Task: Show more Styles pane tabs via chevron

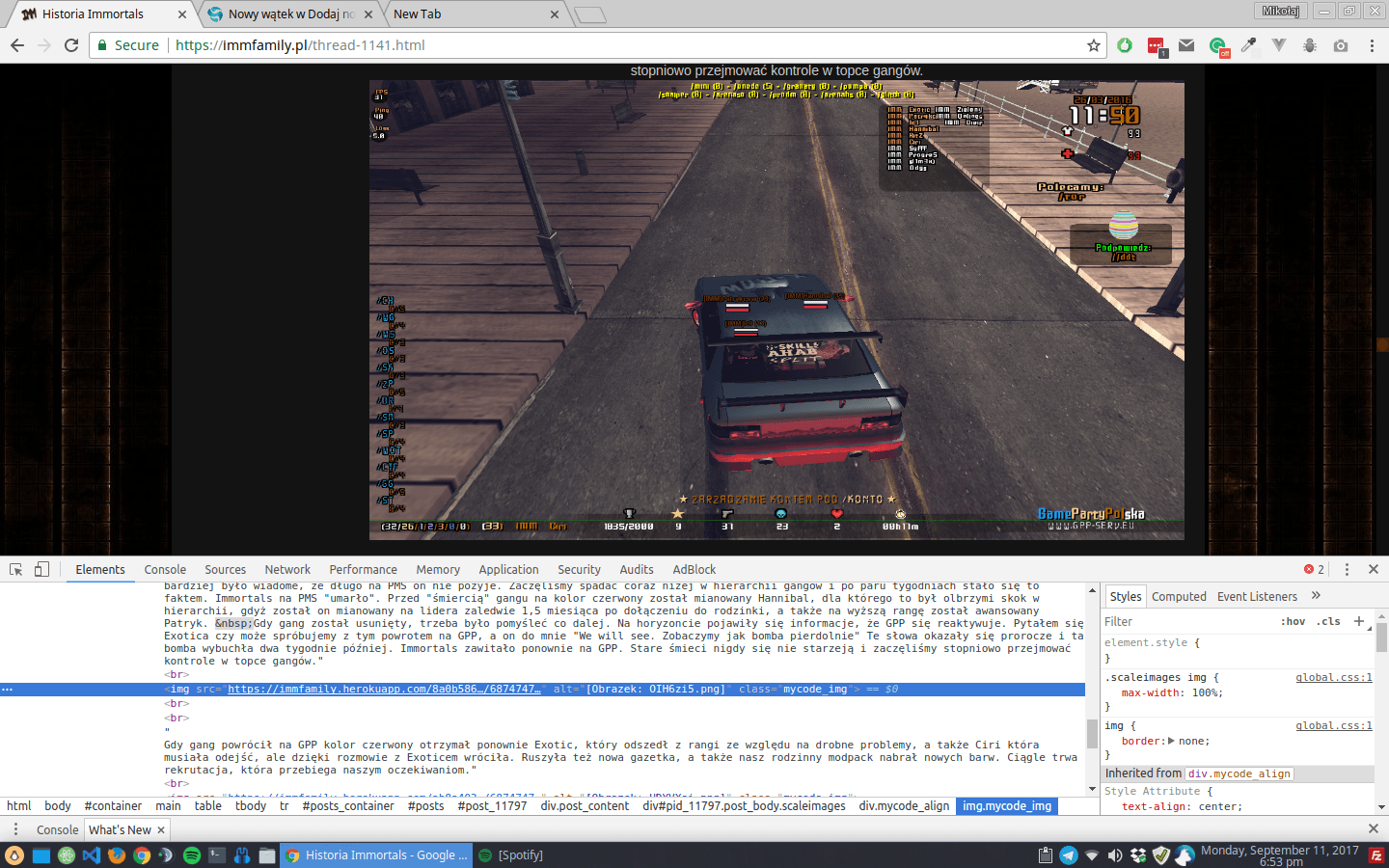Action: [1316, 596]
